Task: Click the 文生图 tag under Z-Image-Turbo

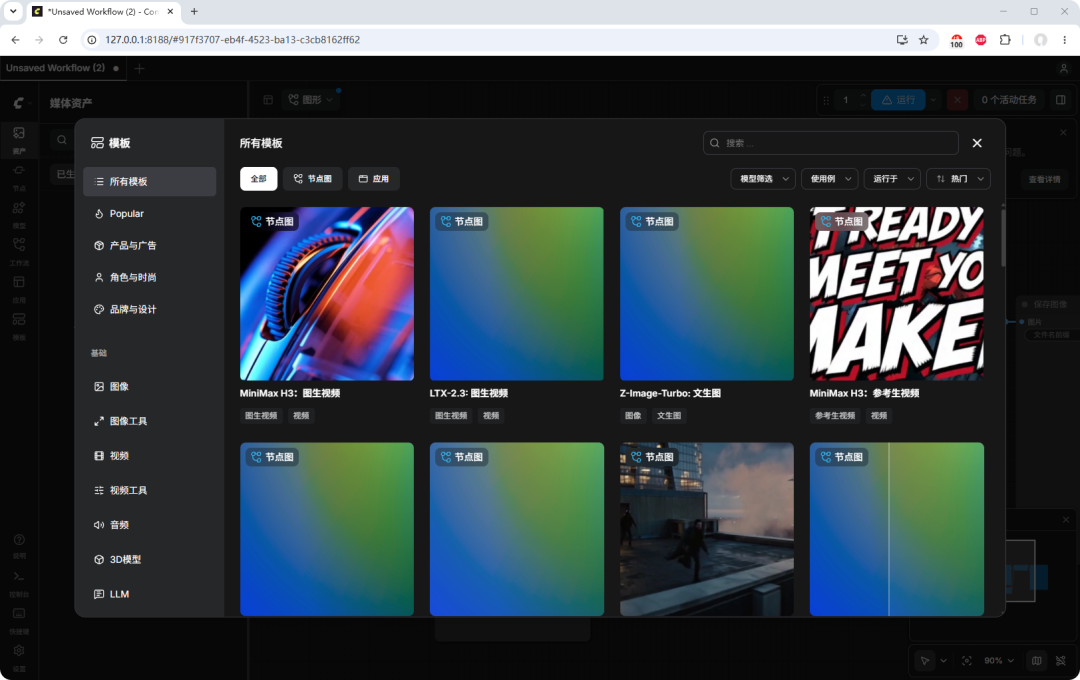Action: click(669, 415)
